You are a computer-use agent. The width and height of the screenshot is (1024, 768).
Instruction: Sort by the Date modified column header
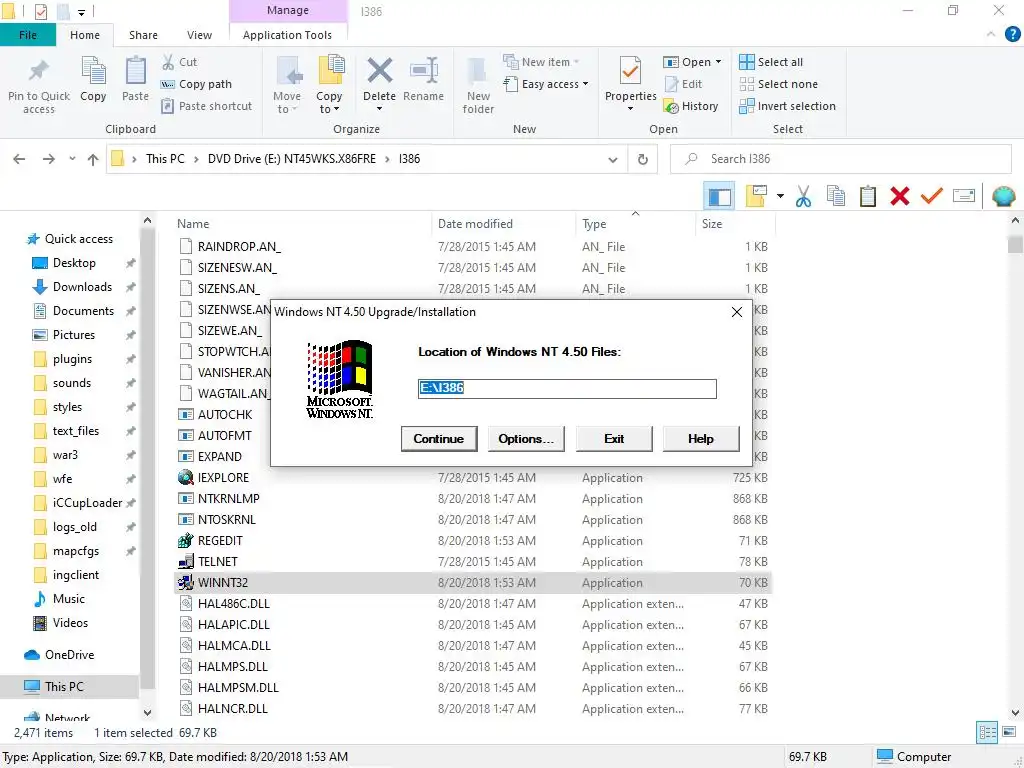click(475, 223)
